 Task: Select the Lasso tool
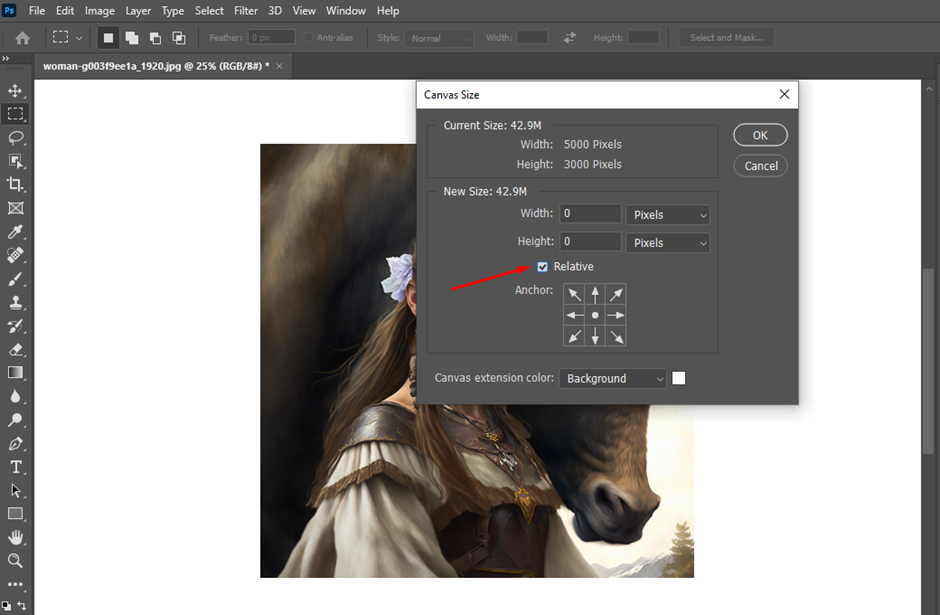(15, 137)
